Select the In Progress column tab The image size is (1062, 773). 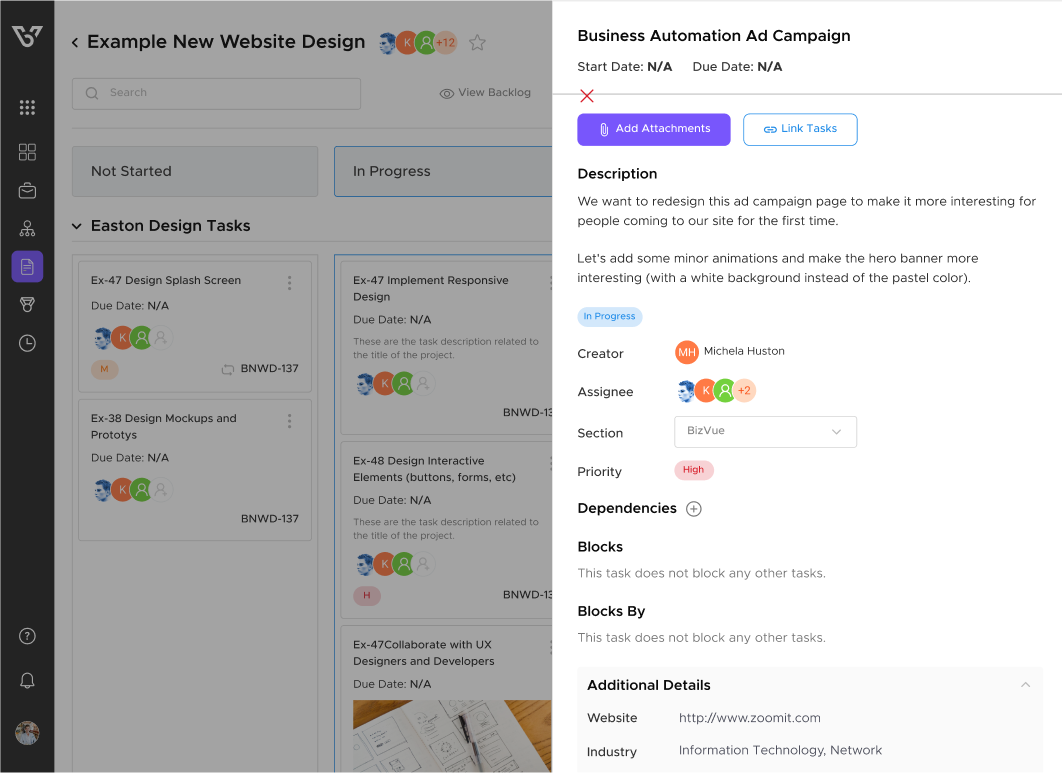pyautogui.click(x=442, y=171)
